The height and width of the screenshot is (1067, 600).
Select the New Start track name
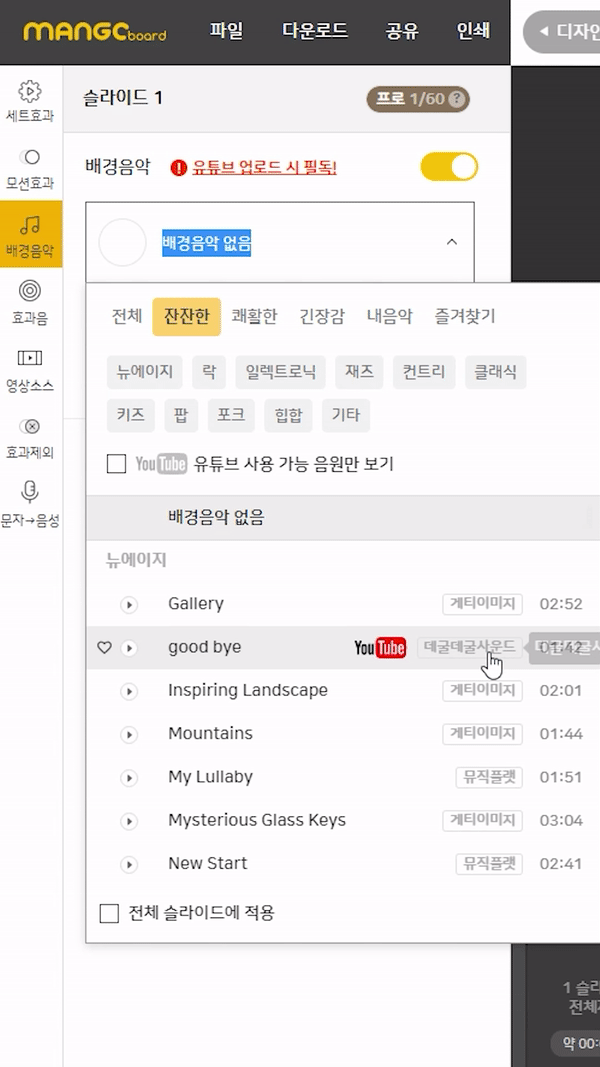[207, 864]
